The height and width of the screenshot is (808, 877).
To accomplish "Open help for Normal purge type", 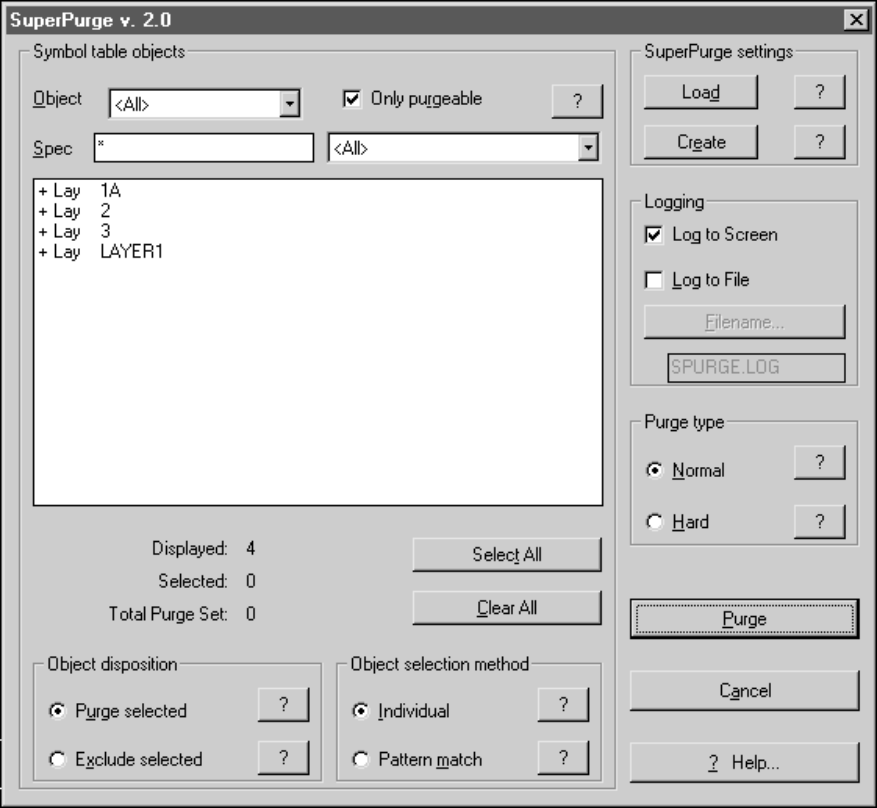I will pyautogui.click(x=819, y=462).
